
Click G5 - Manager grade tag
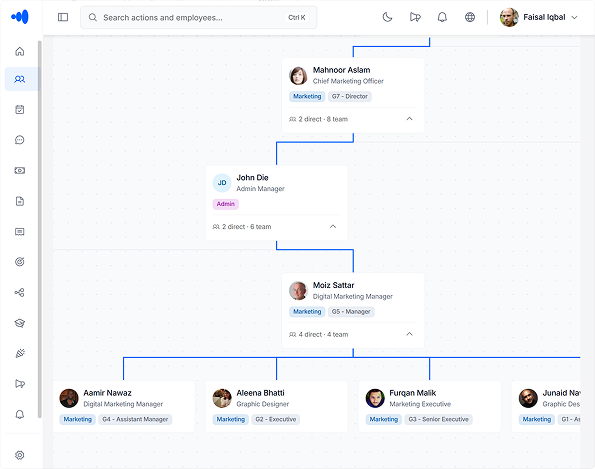click(x=351, y=312)
